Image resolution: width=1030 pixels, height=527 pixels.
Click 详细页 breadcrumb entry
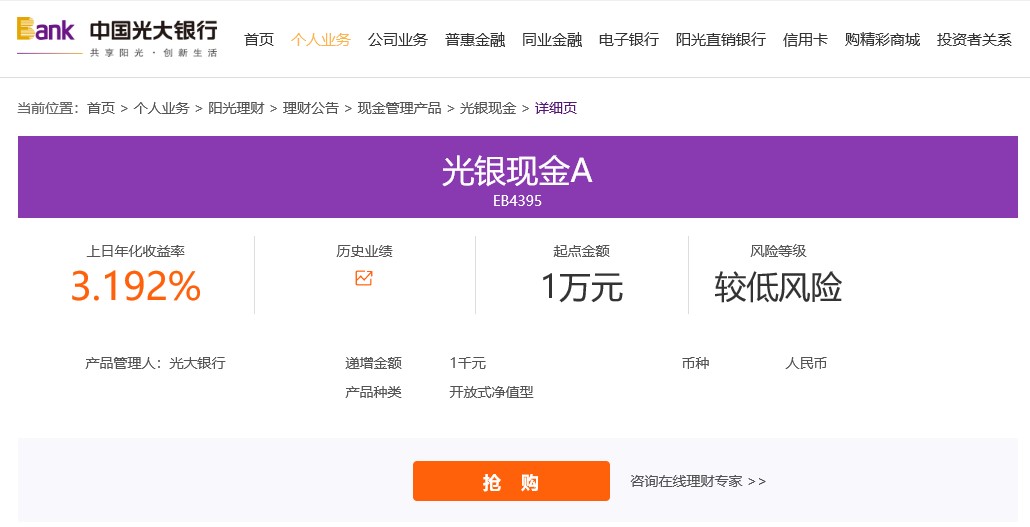[556, 108]
